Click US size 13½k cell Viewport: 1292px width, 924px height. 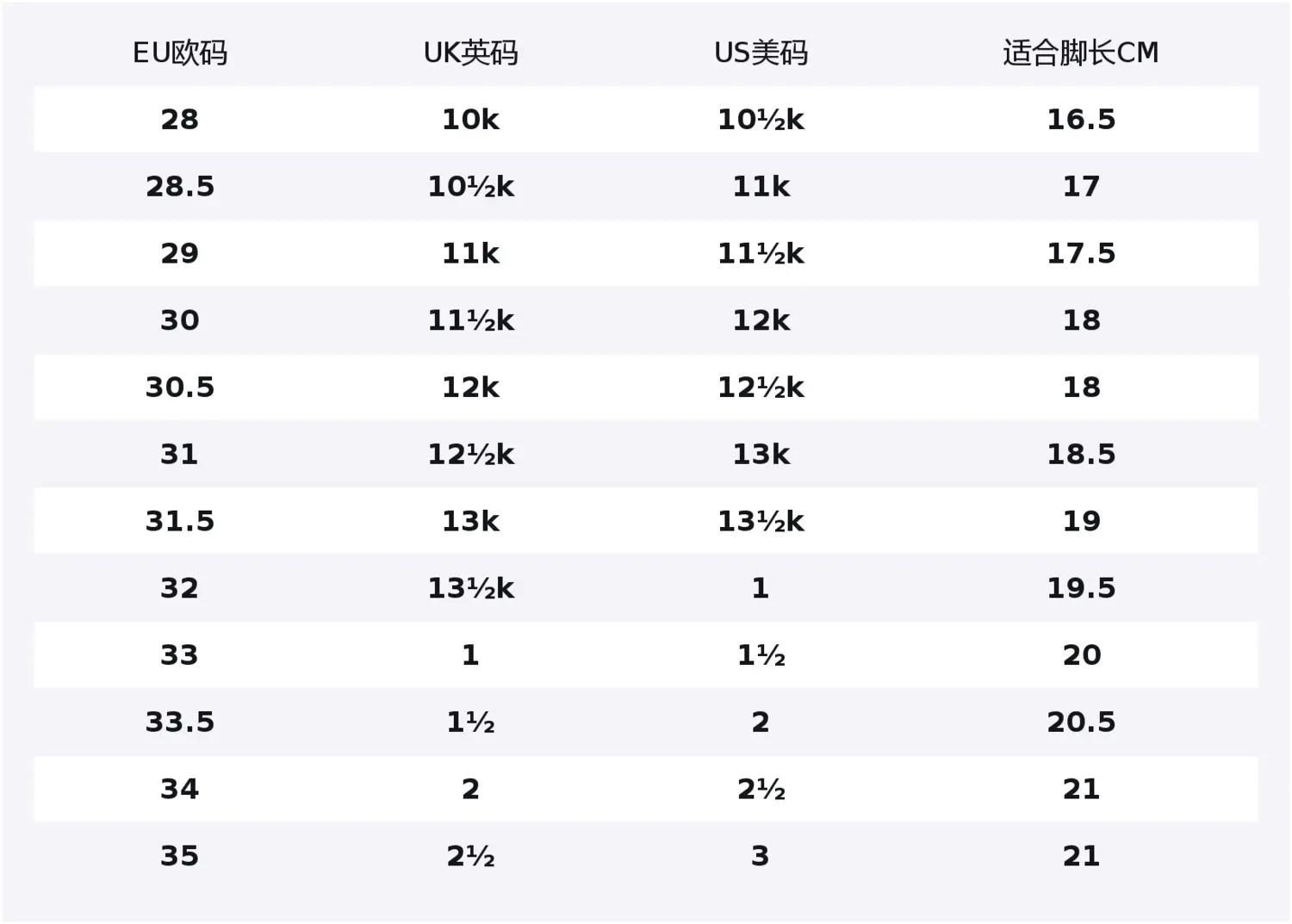point(761,522)
